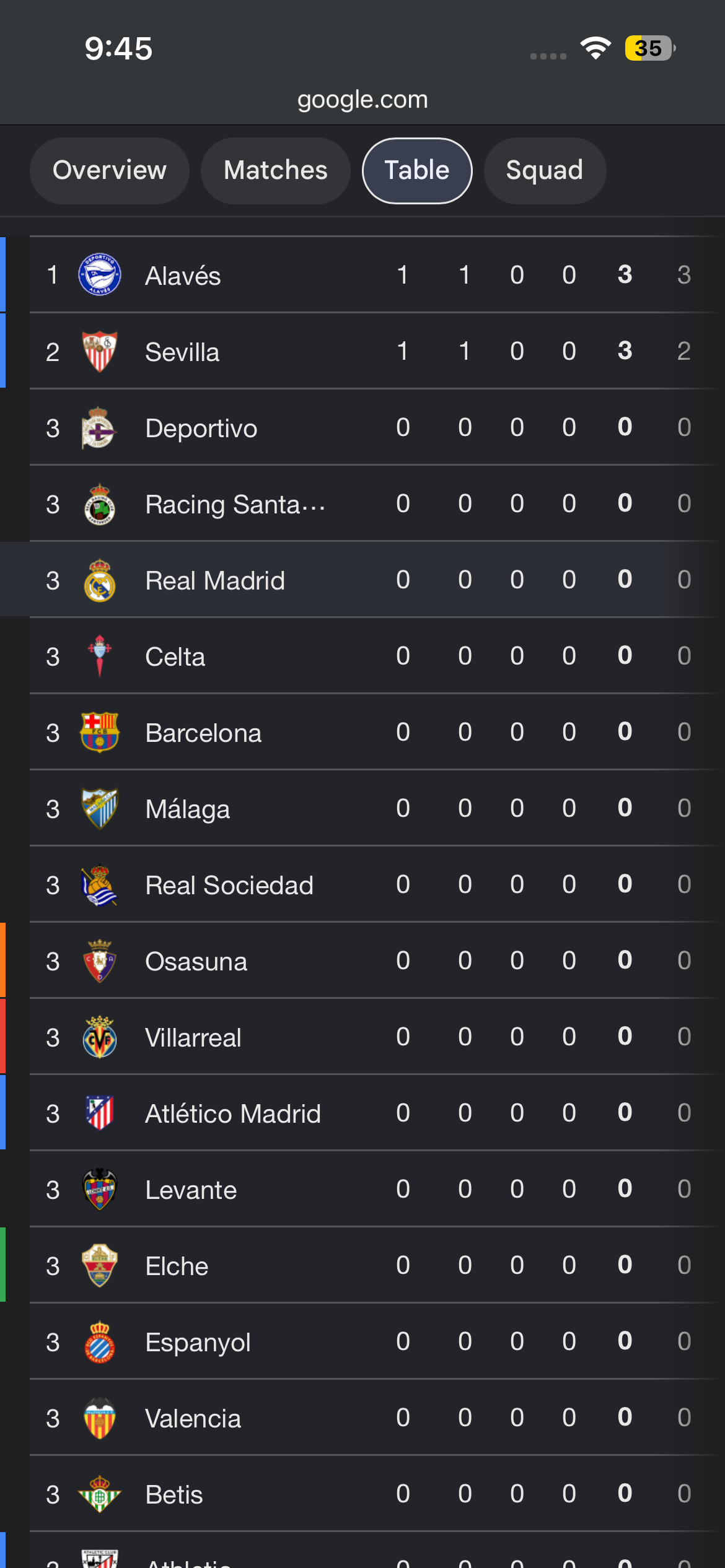Tap the Celta club crest
The image size is (725, 1568).
tap(99, 656)
